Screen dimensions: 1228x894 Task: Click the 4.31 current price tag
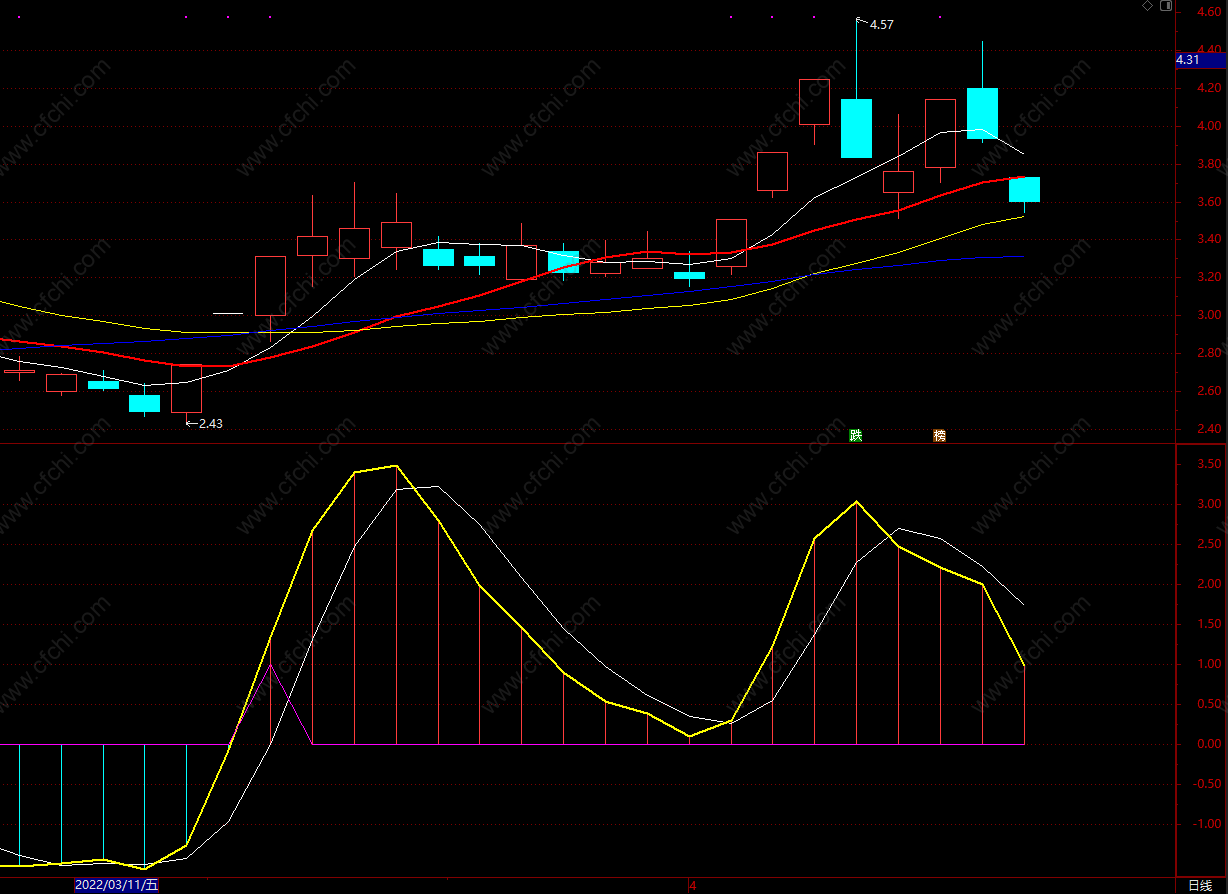click(x=1200, y=60)
